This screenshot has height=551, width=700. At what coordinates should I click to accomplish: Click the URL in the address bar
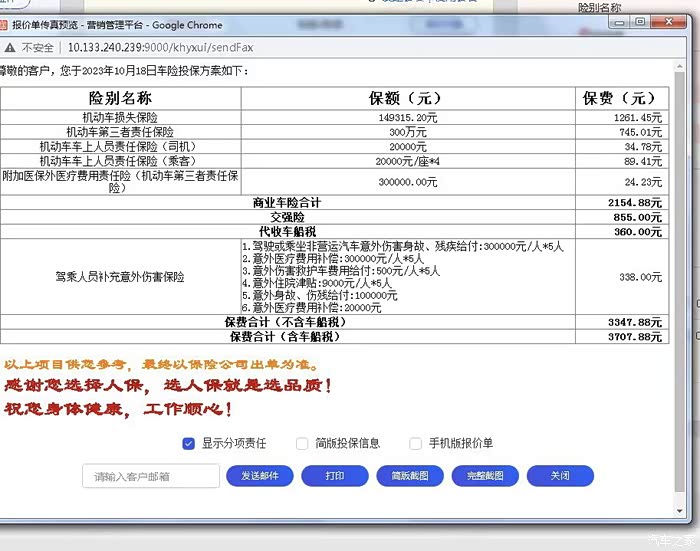160,47
